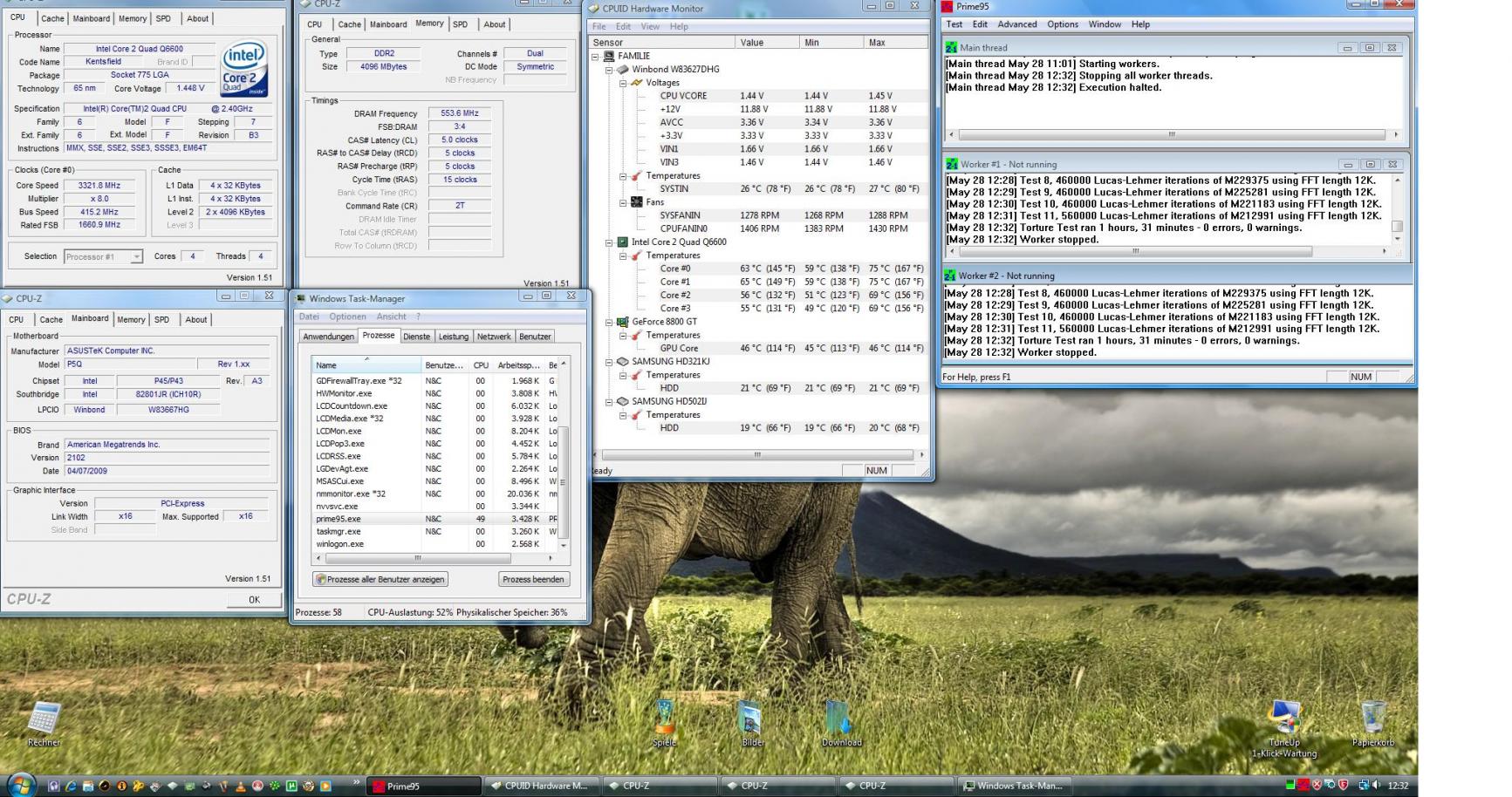
Task: Collapse the Intel Core 2 Quad Q6600 node
Action: (610, 242)
